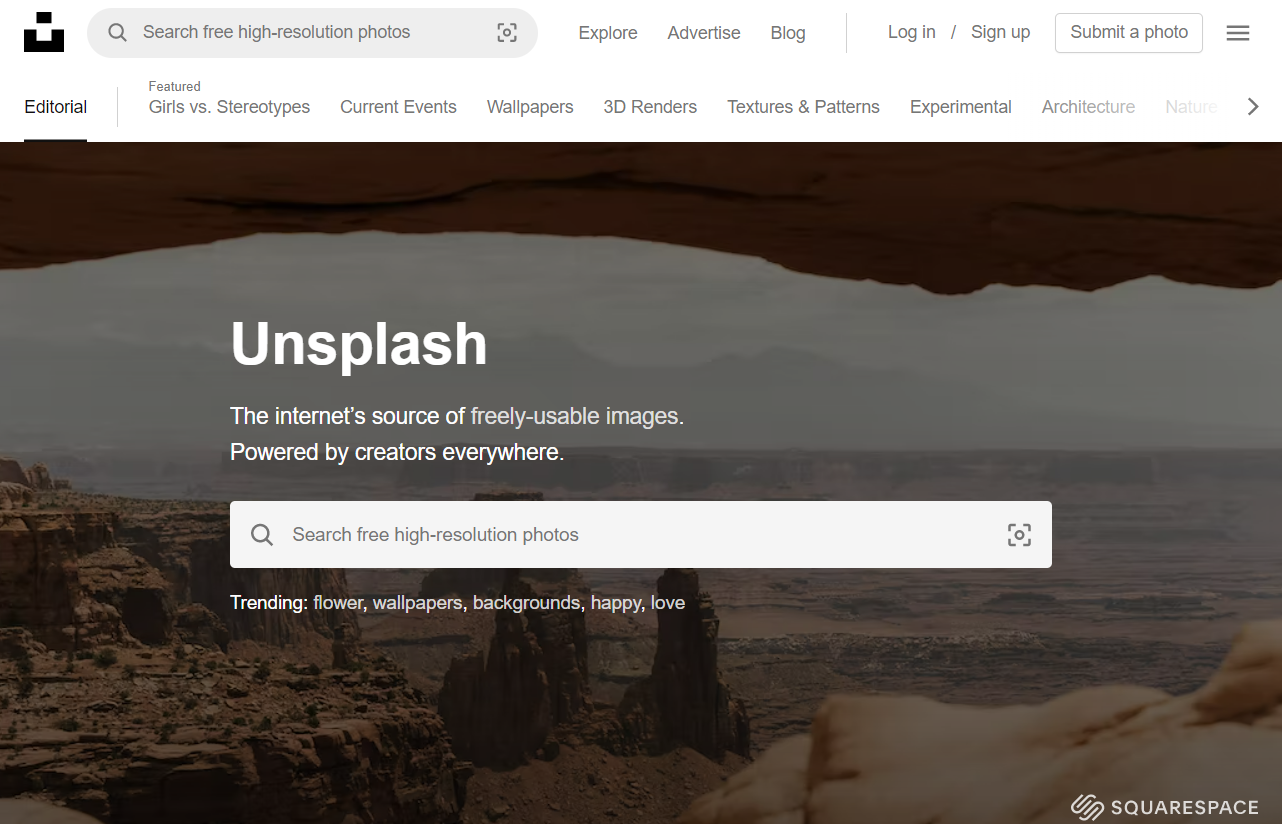Go to the Blog
Screen dimensions: 1282x824
point(788,33)
